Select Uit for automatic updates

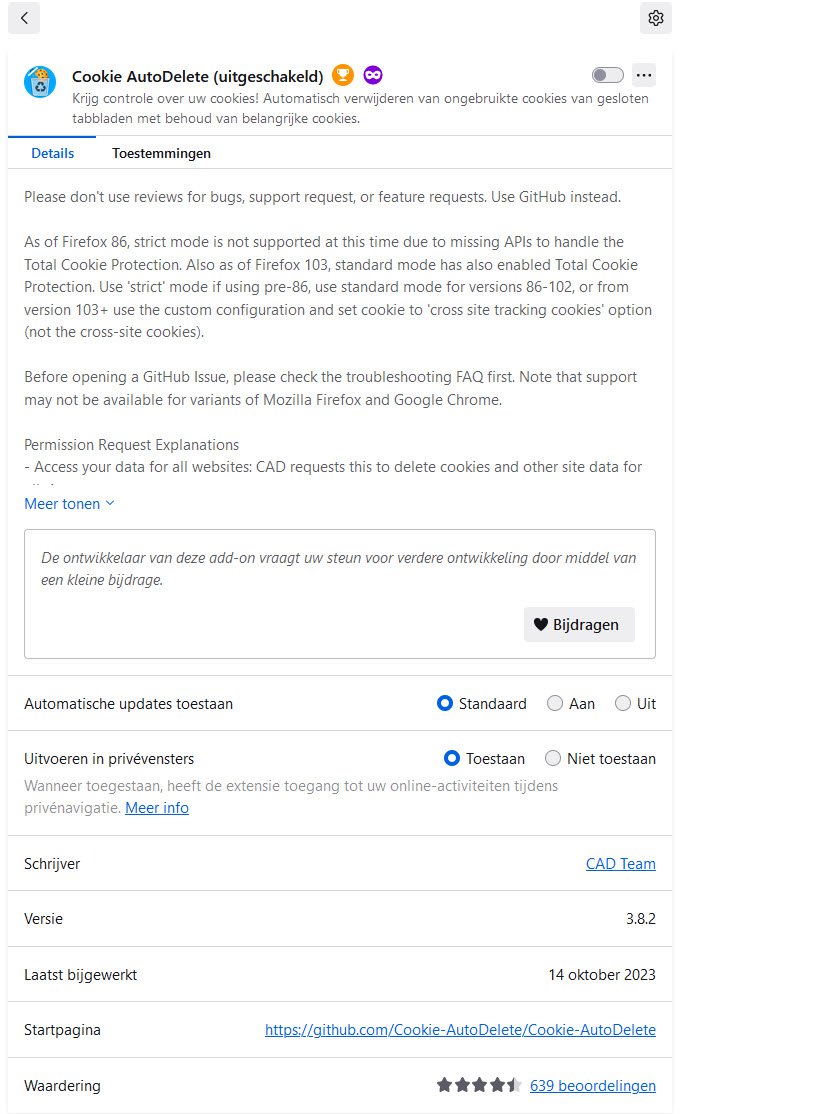coord(622,703)
